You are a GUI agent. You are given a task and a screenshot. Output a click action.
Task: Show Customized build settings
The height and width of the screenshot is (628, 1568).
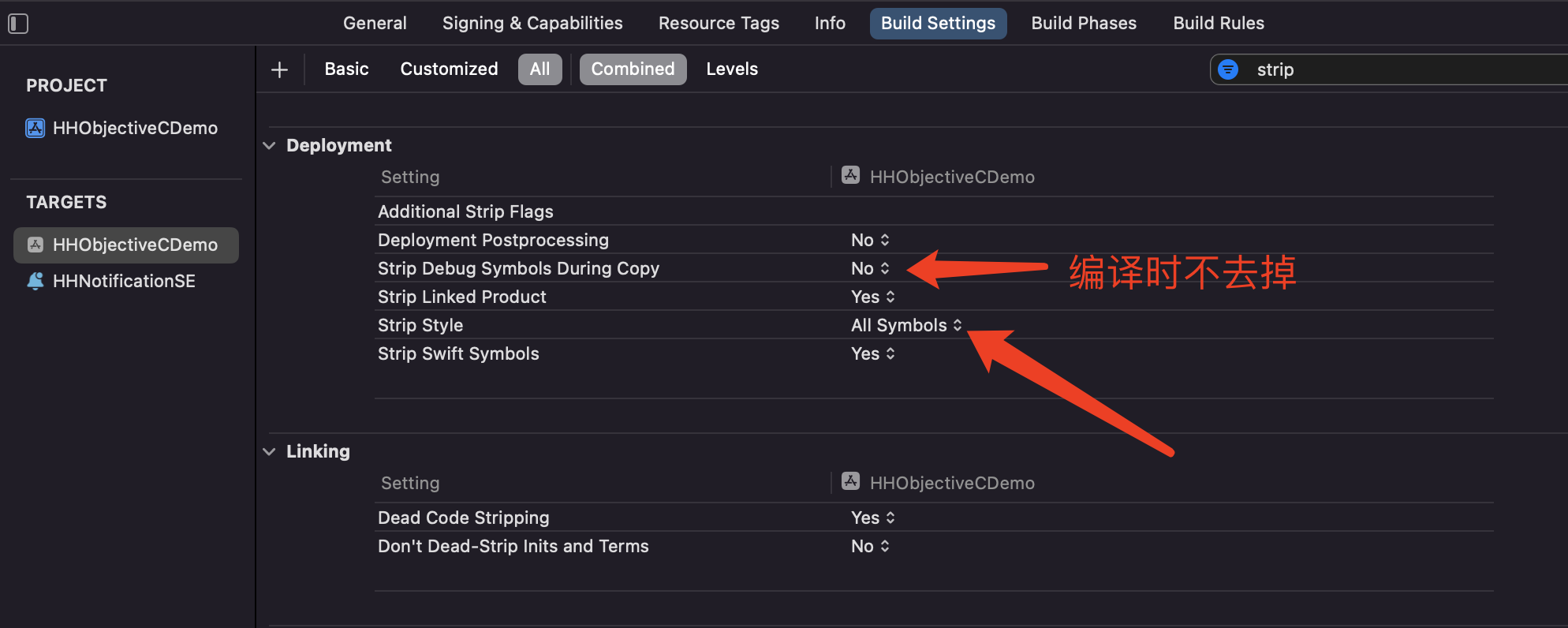449,69
